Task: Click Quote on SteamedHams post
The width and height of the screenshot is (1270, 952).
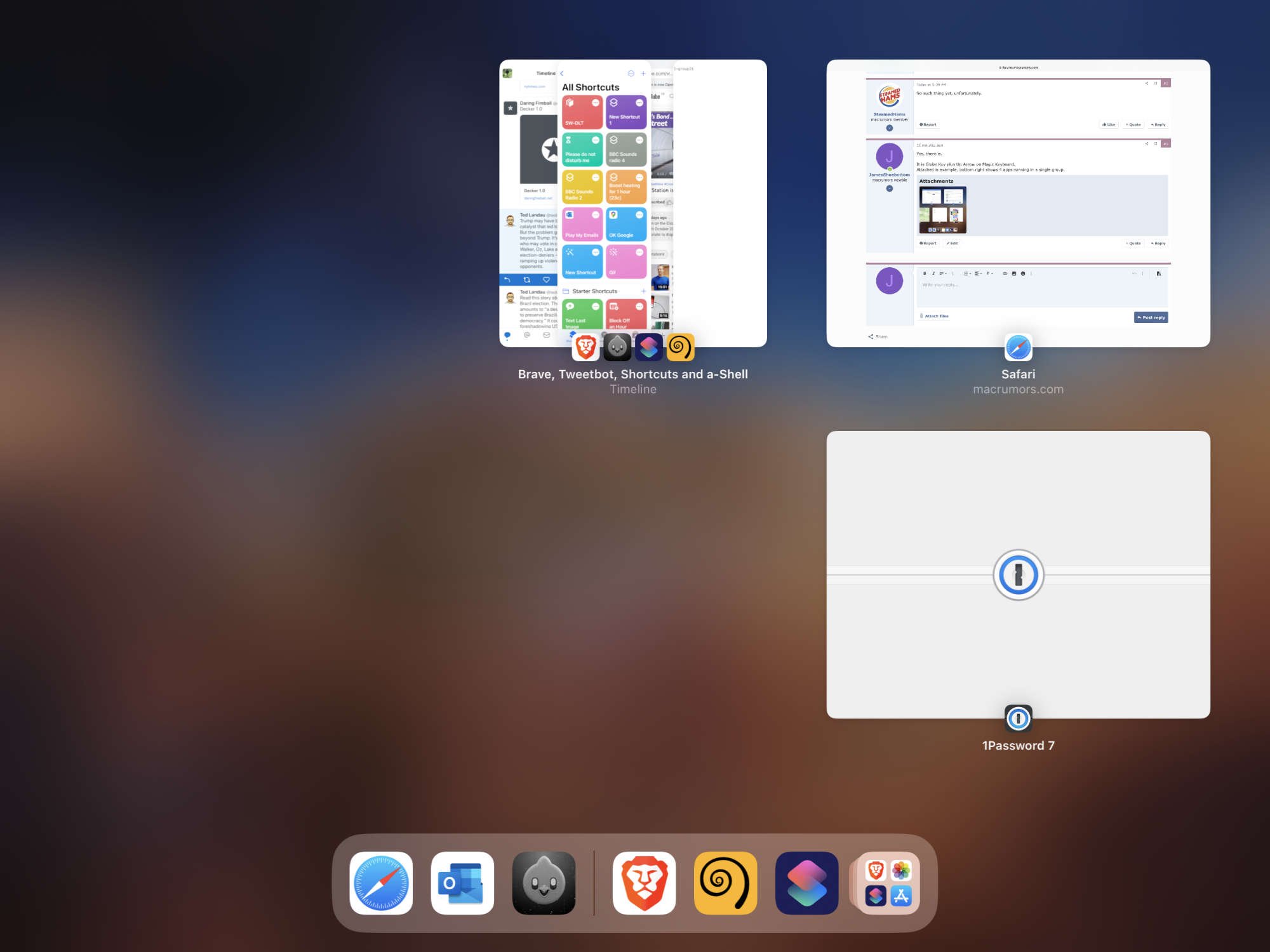Action: point(1133,125)
